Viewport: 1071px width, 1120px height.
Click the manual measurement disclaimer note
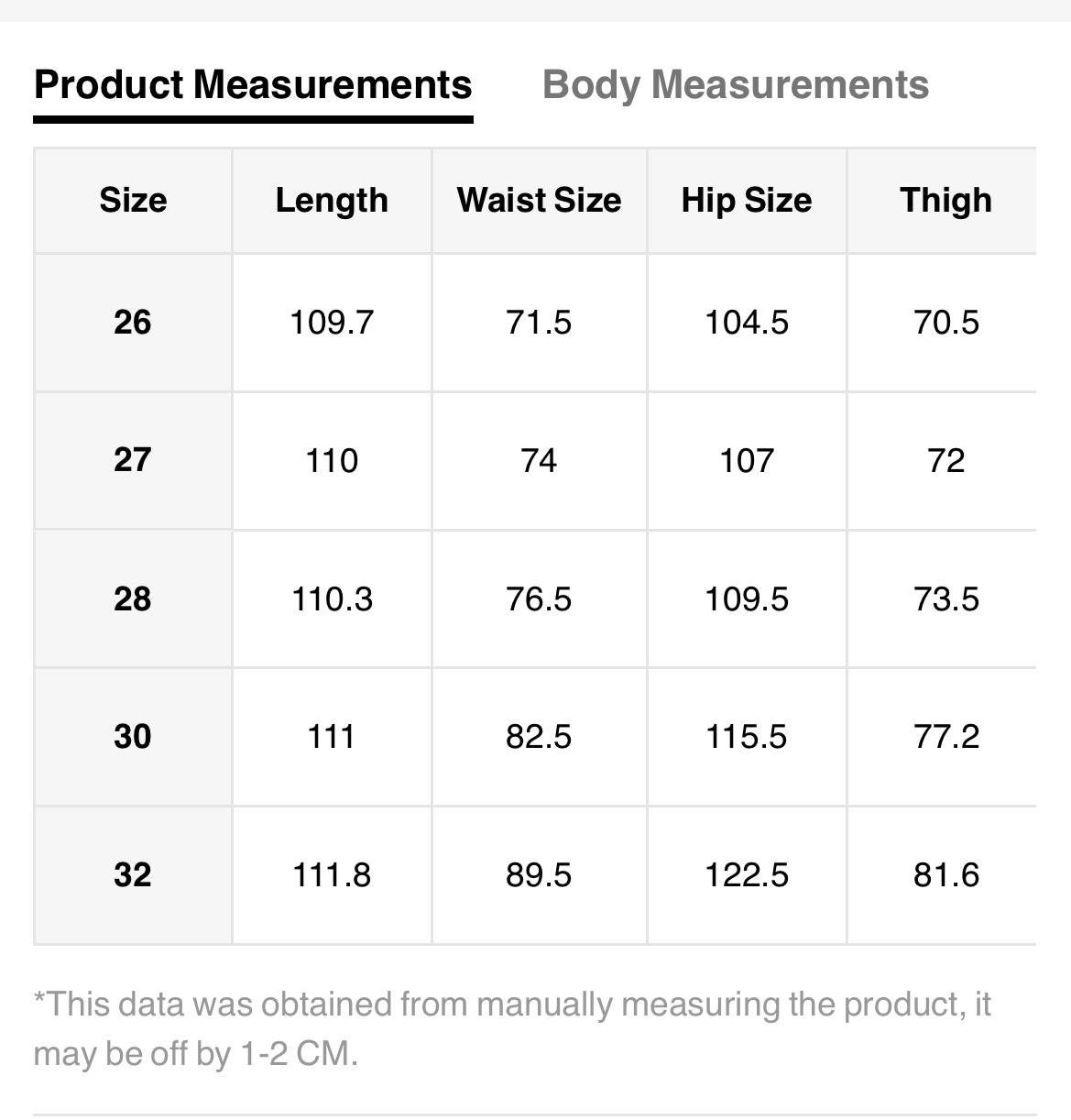tap(511, 1028)
